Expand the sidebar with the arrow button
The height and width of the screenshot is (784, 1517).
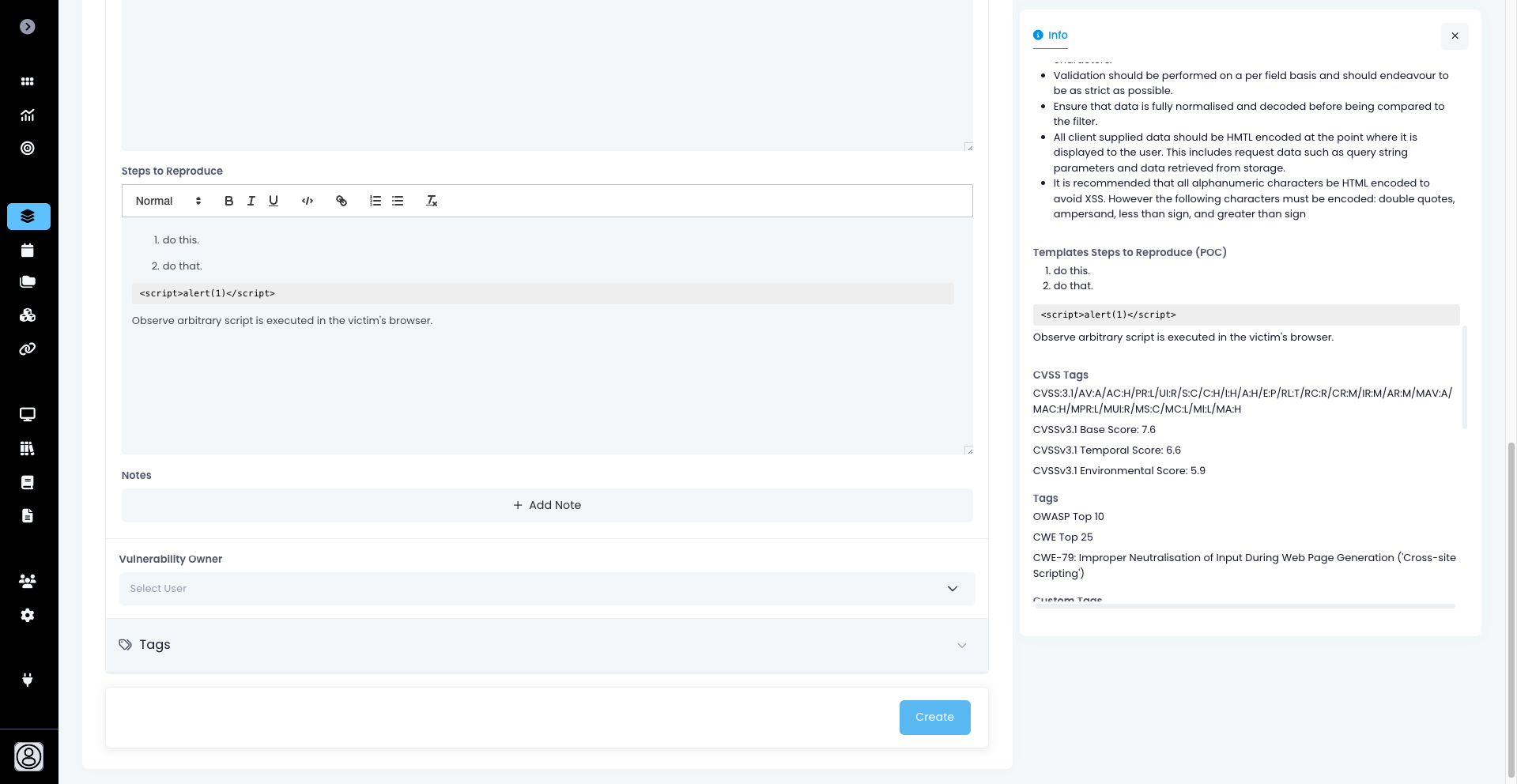[x=28, y=27]
